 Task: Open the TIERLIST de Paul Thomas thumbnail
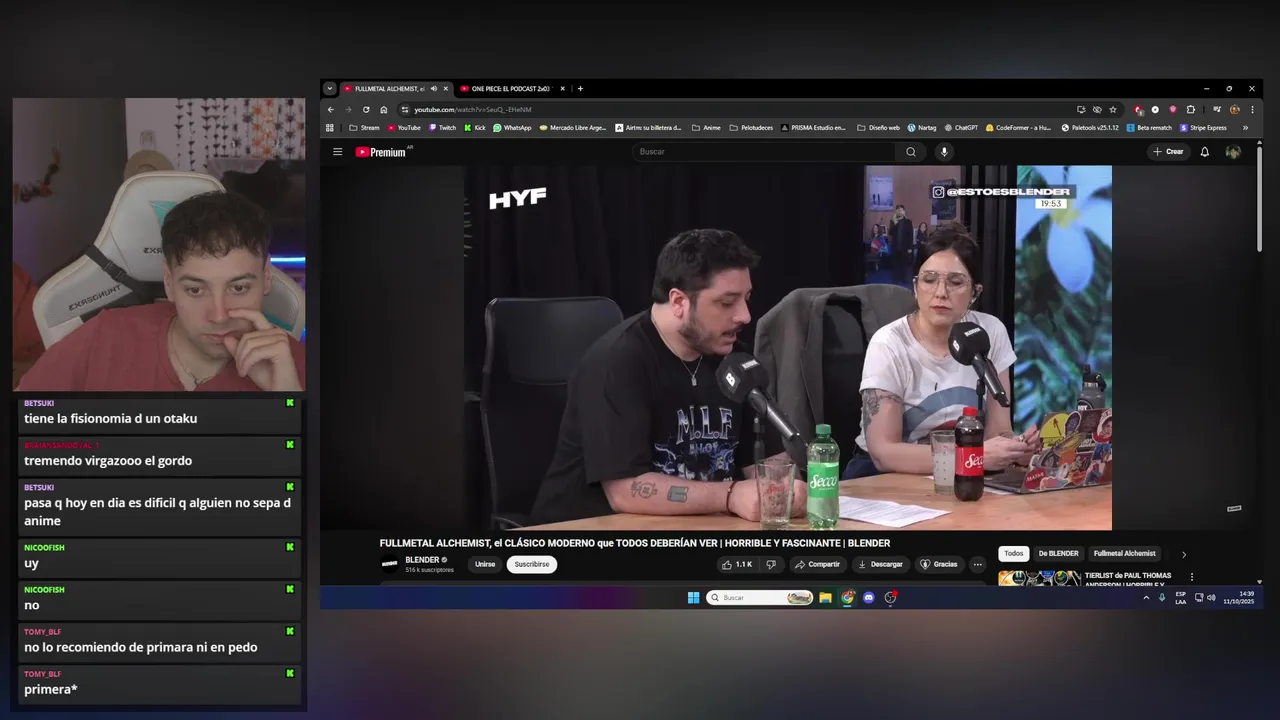[x=1039, y=578]
